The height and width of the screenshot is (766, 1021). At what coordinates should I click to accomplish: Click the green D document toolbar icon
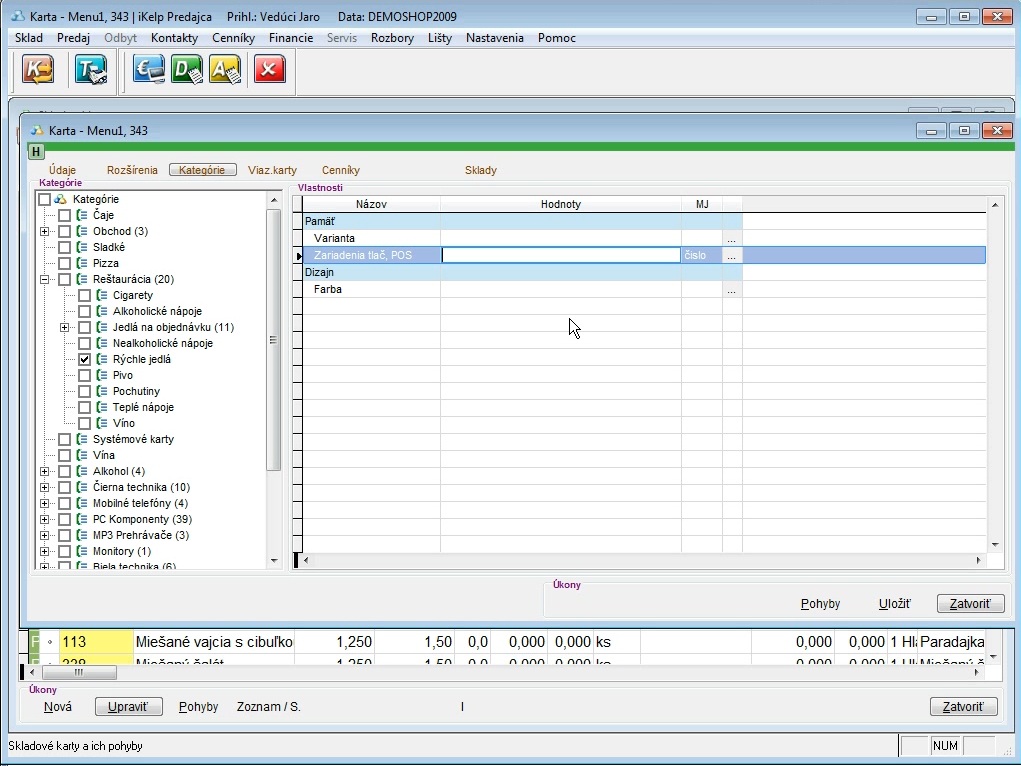tap(187, 70)
